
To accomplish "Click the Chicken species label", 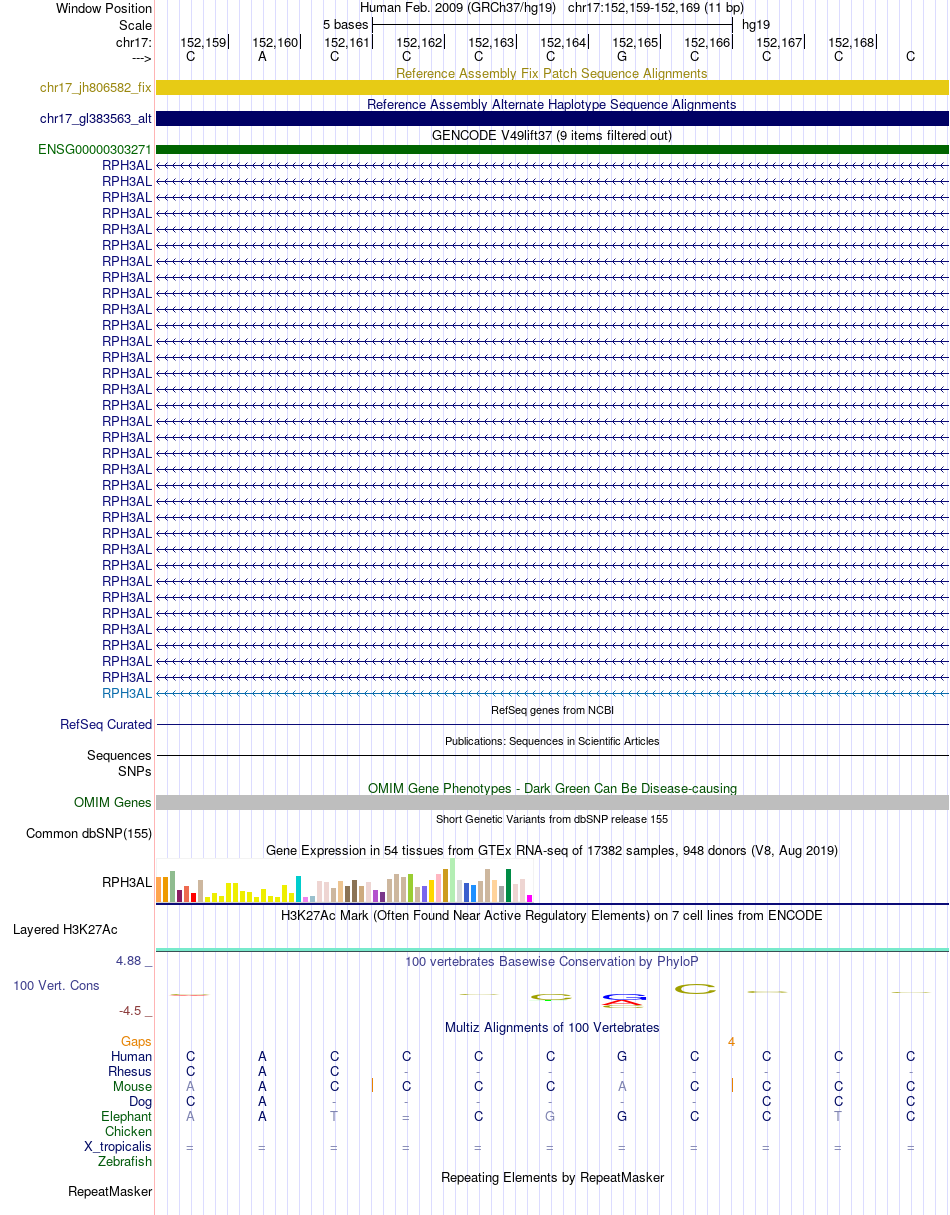I will [x=129, y=1131].
